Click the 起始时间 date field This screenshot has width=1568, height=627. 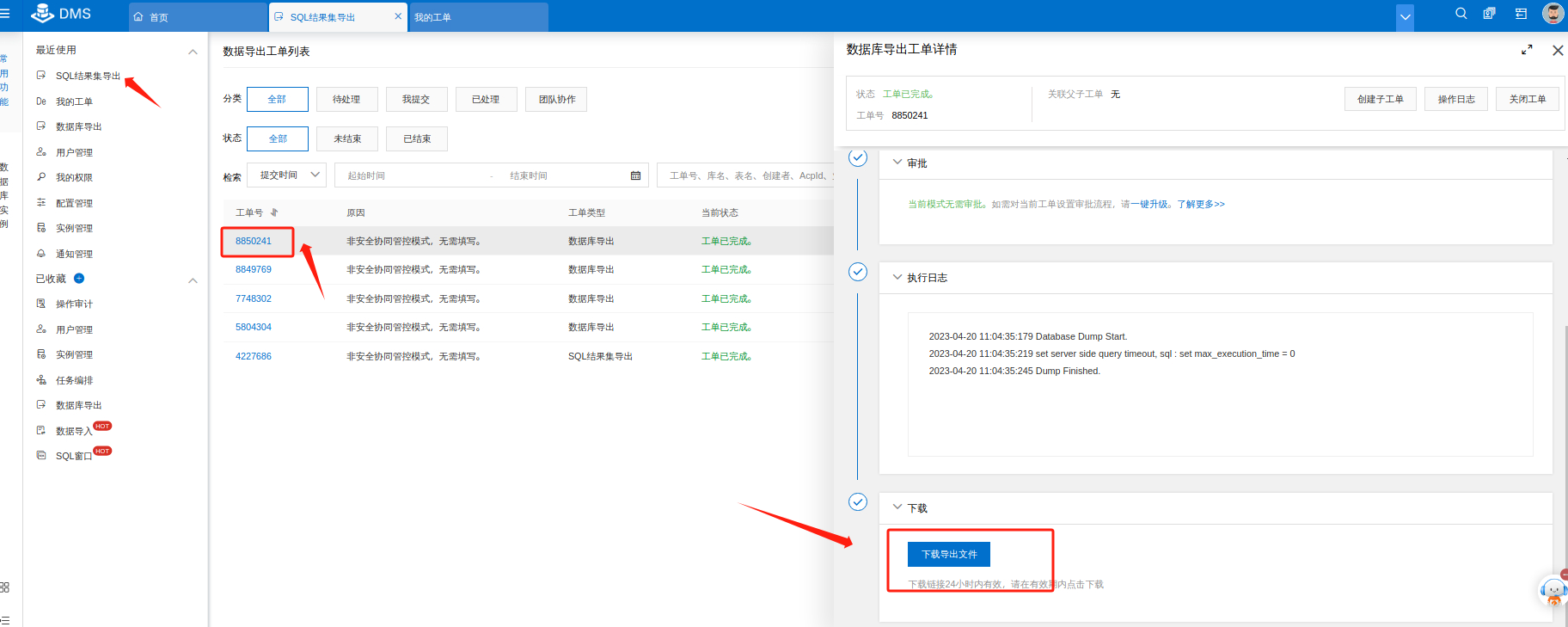click(413, 175)
